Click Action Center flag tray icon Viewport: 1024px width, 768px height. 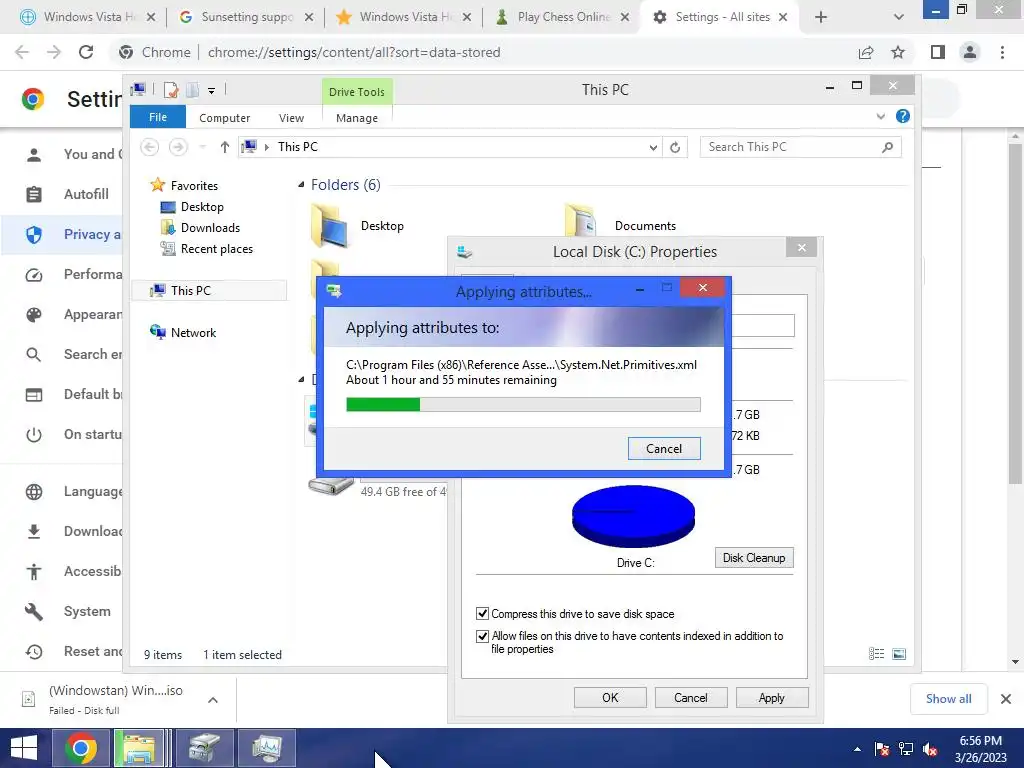[882, 750]
